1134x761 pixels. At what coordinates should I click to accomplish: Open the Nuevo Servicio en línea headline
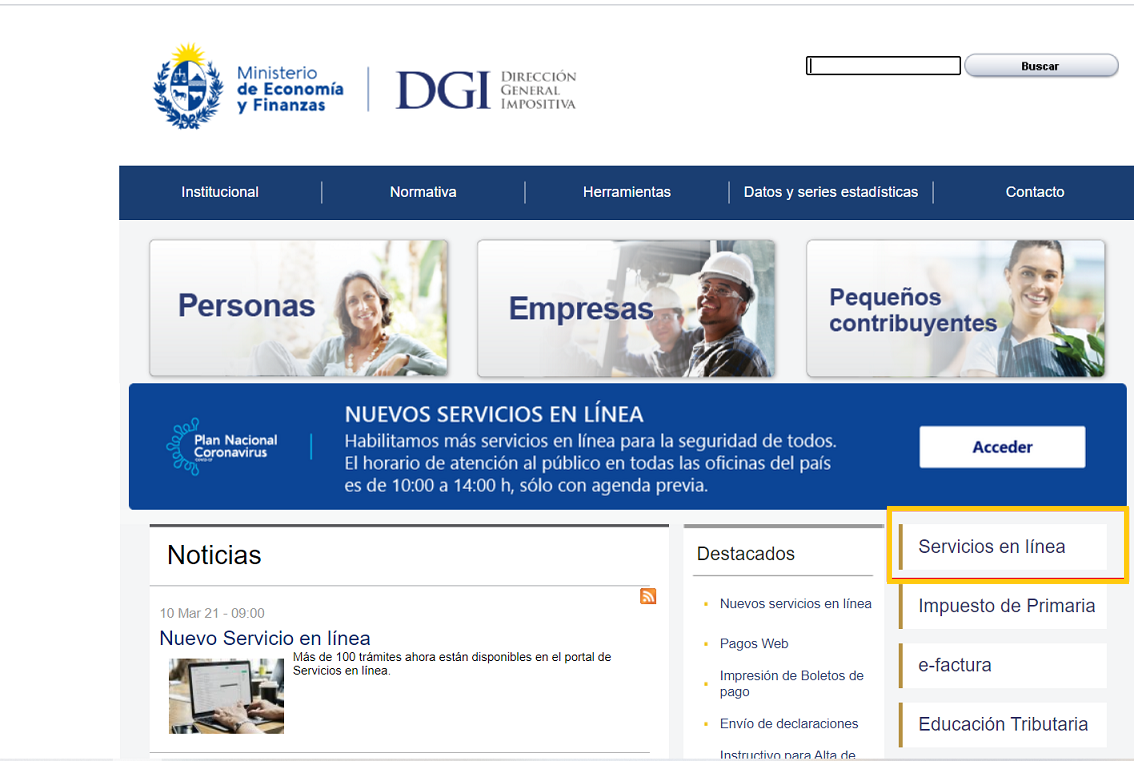(265, 638)
